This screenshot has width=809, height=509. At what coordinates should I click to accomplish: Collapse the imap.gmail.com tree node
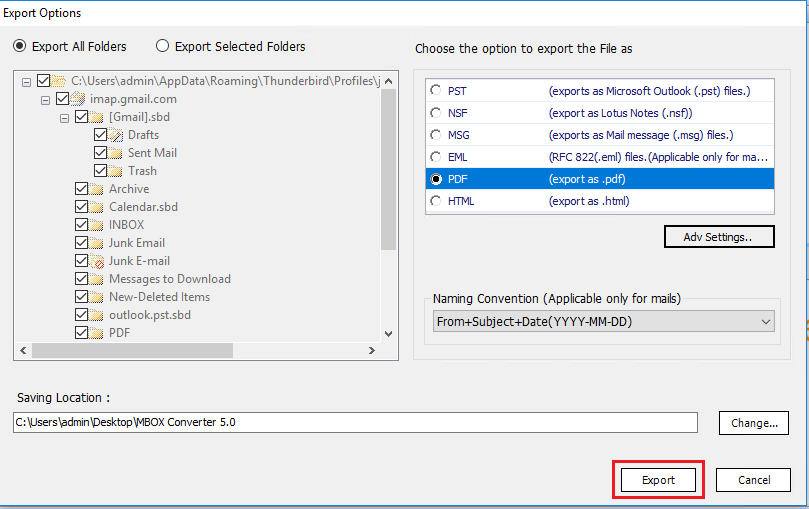coord(45,100)
